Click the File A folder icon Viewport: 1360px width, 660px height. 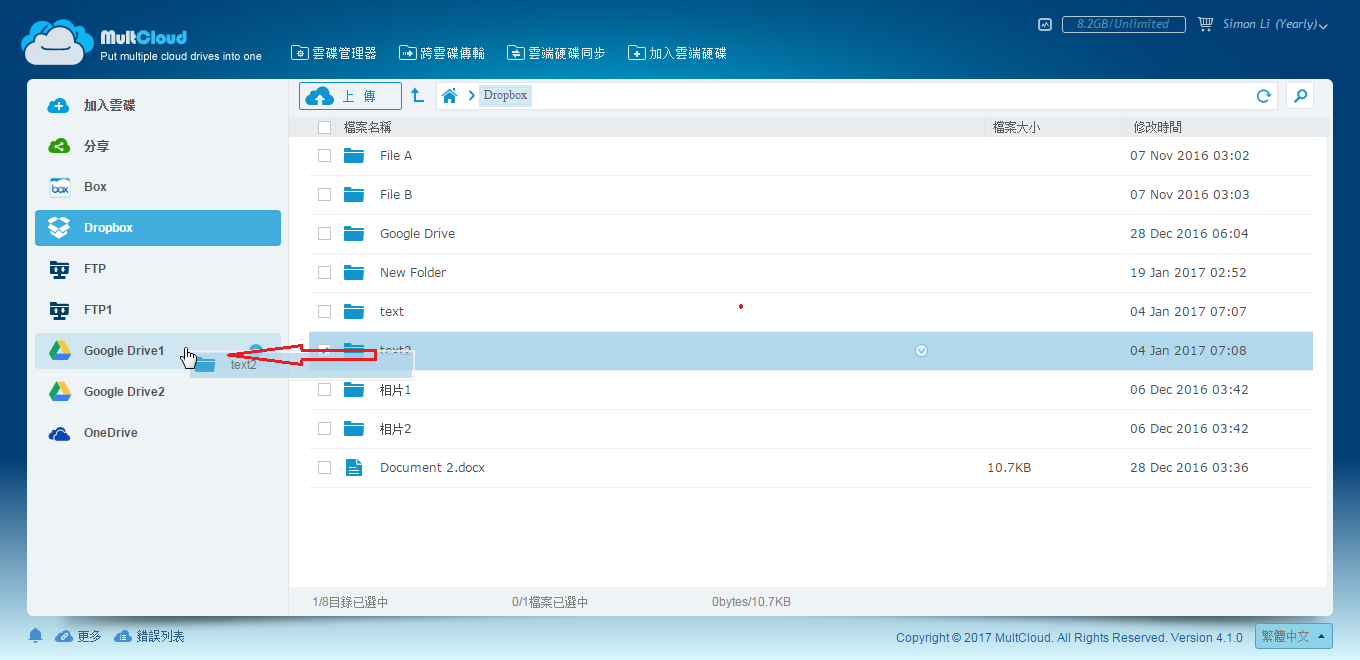[x=354, y=155]
